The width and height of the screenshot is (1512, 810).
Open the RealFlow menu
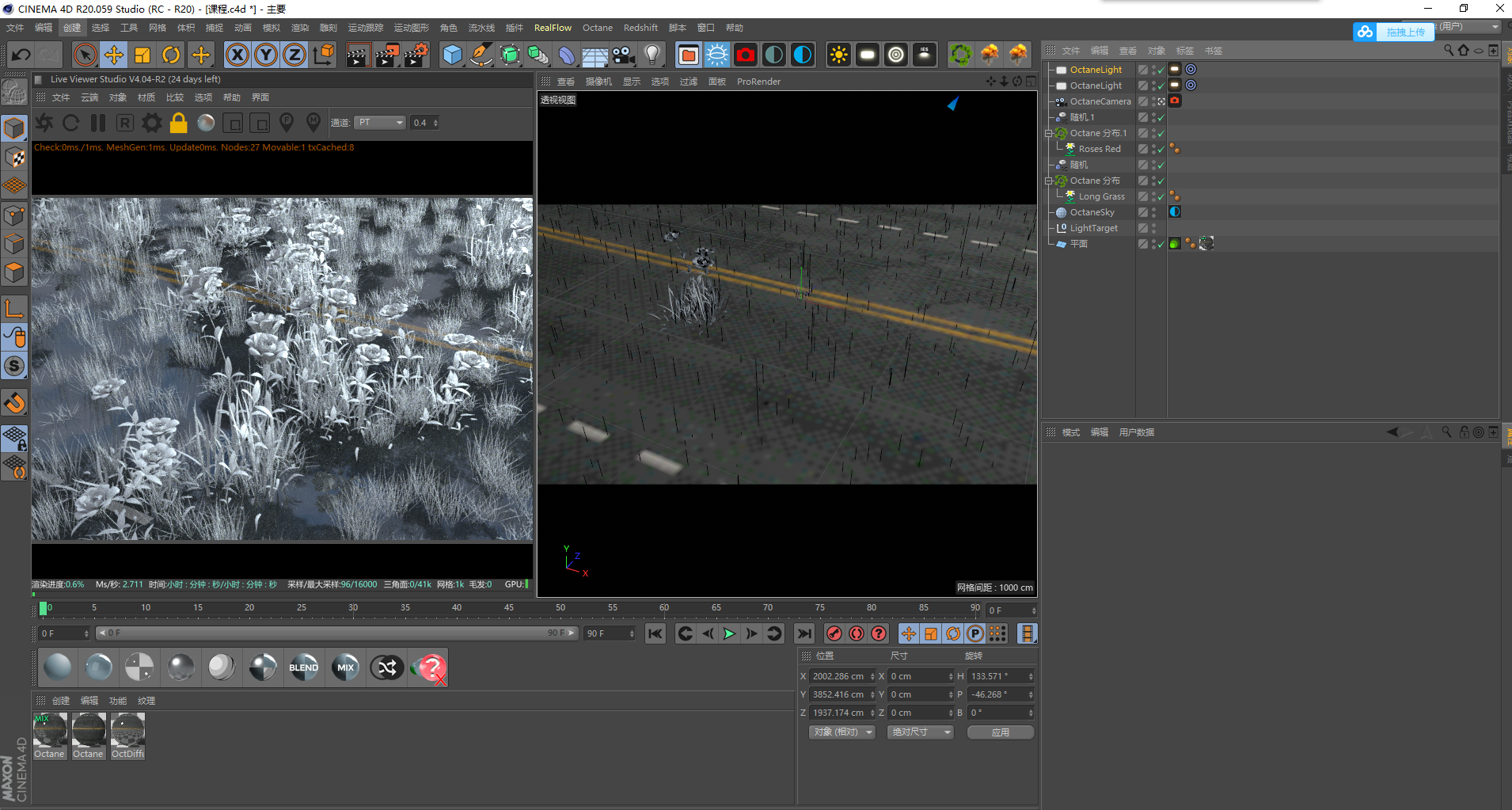553,28
